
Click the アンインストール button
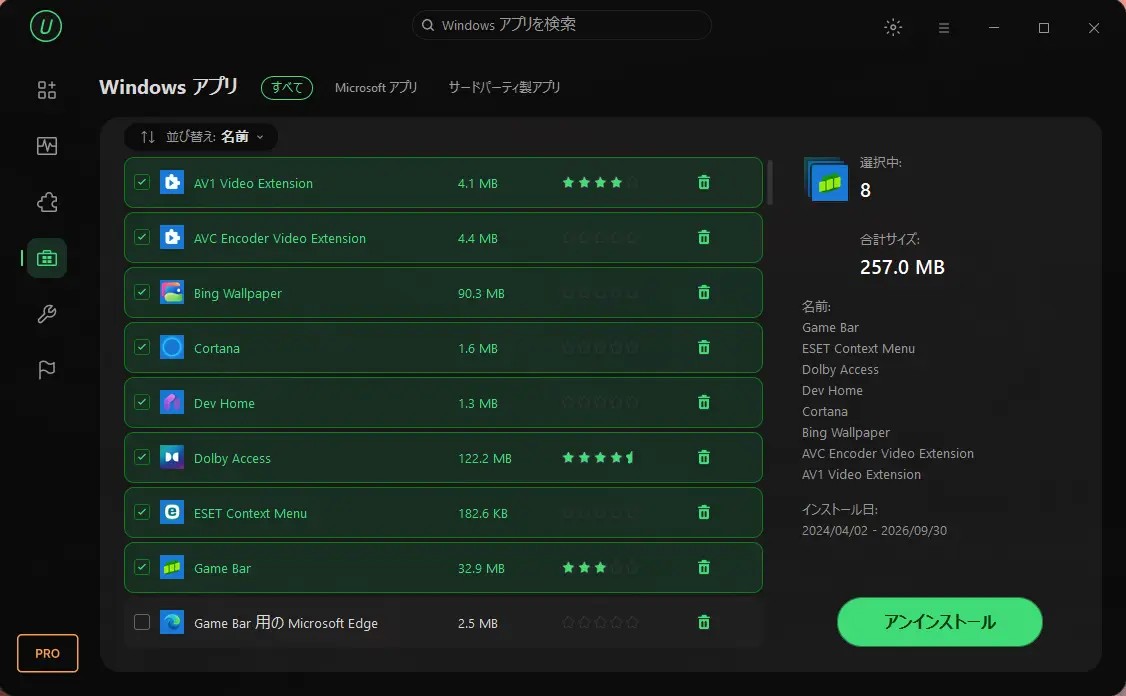939,622
